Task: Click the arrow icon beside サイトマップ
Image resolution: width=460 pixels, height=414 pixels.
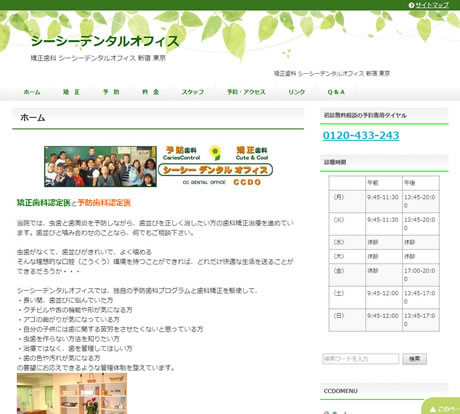Action: point(411,5)
